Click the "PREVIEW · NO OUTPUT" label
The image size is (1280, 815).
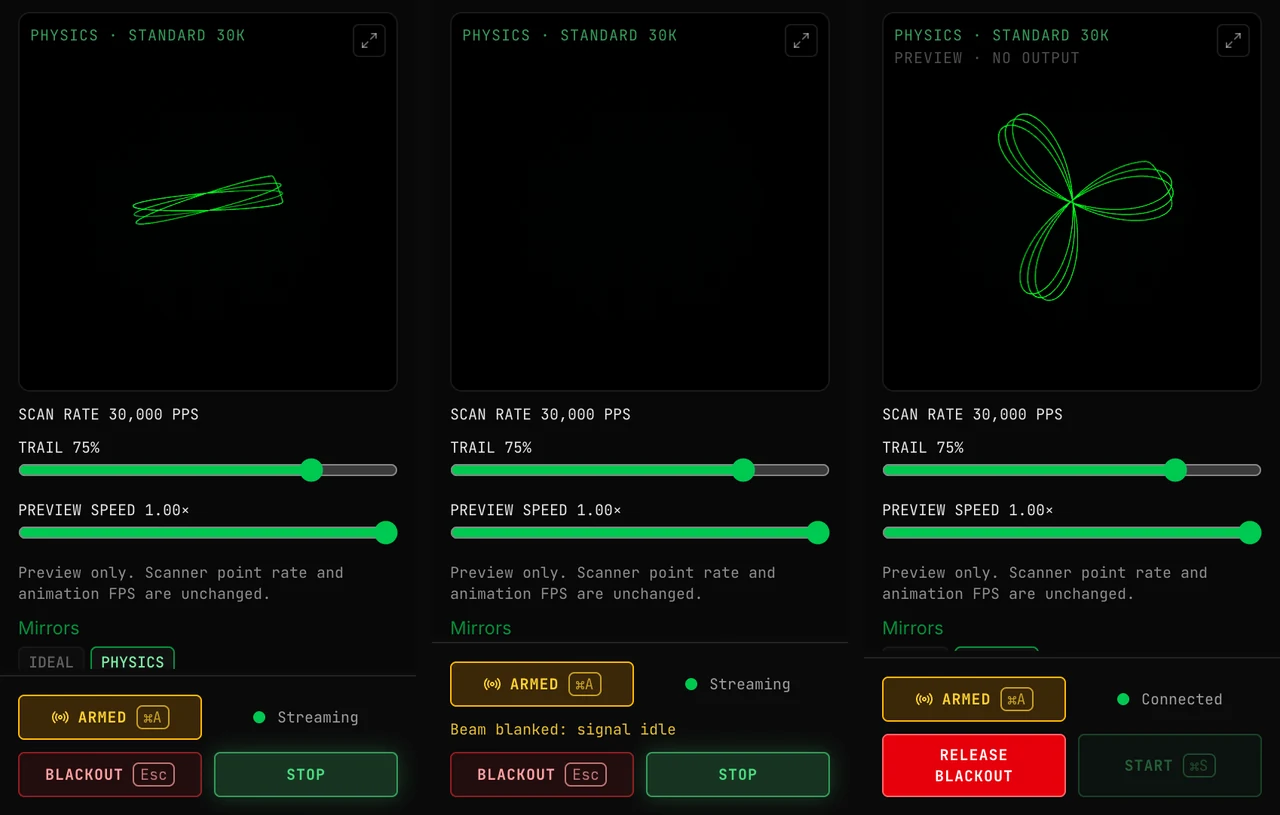pos(987,58)
